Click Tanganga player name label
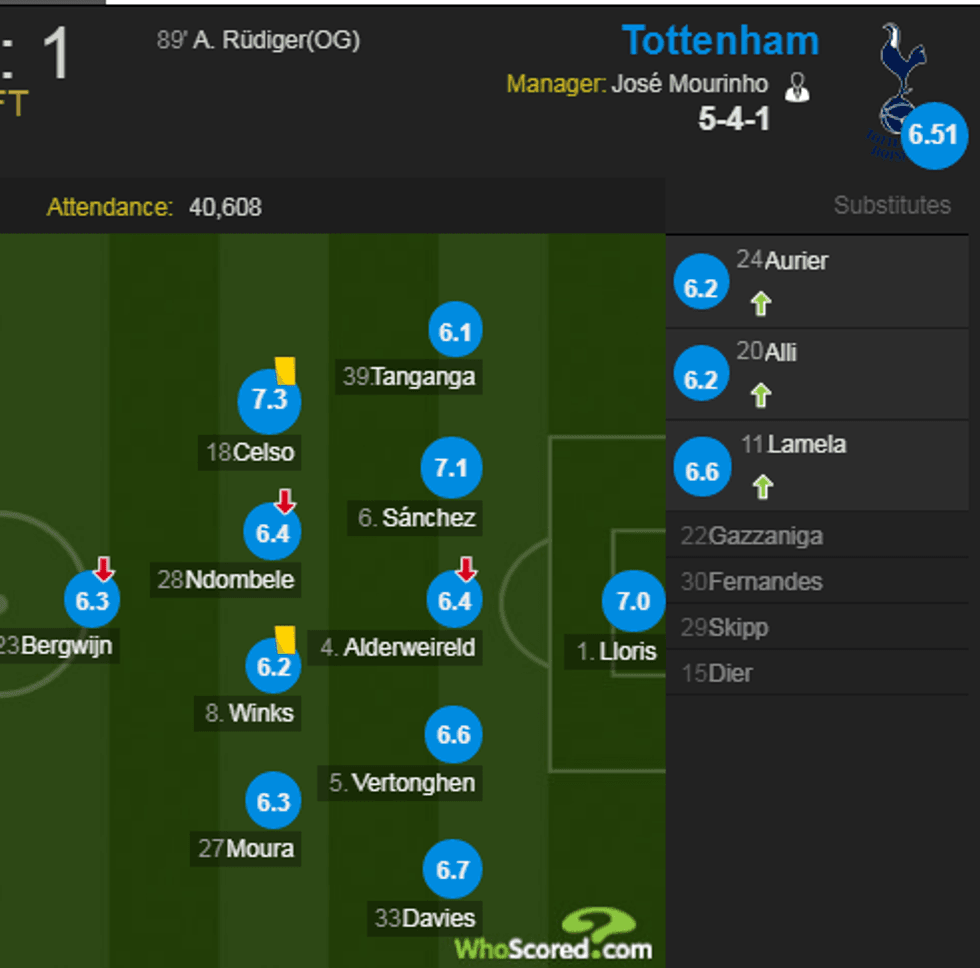 point(409,377)
